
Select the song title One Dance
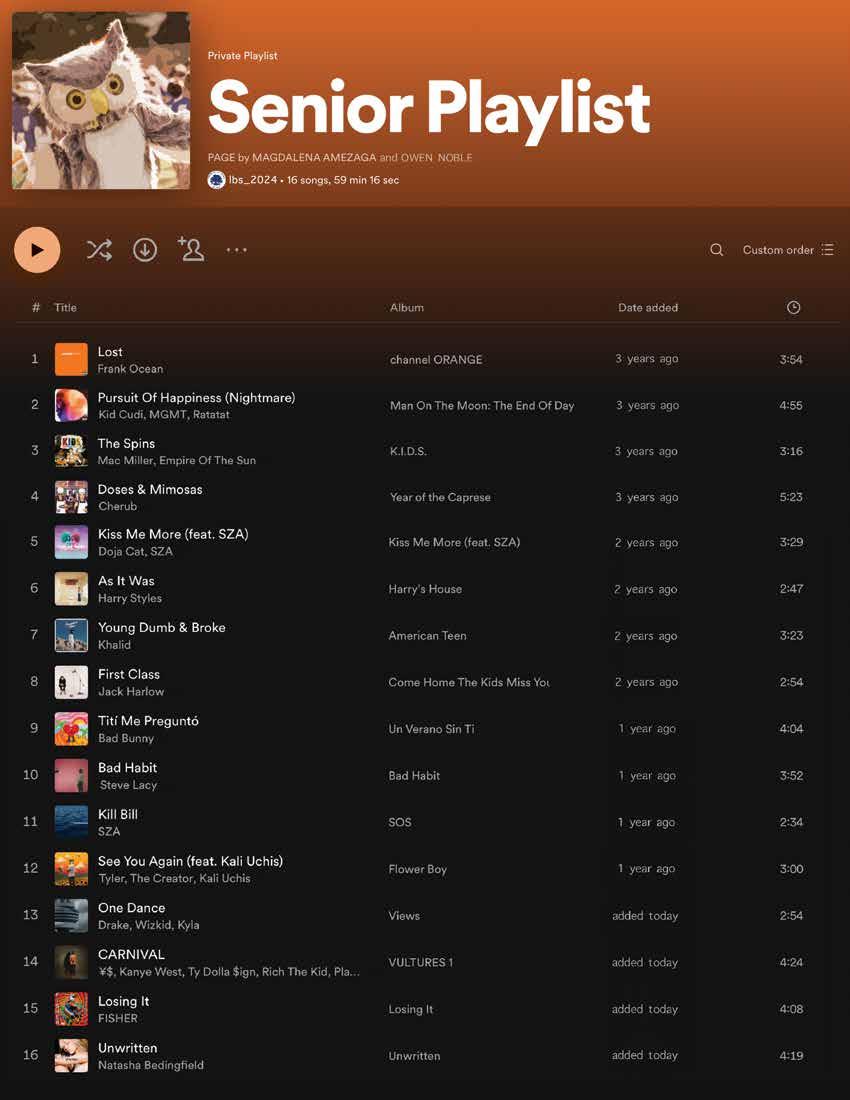(132, 908)
